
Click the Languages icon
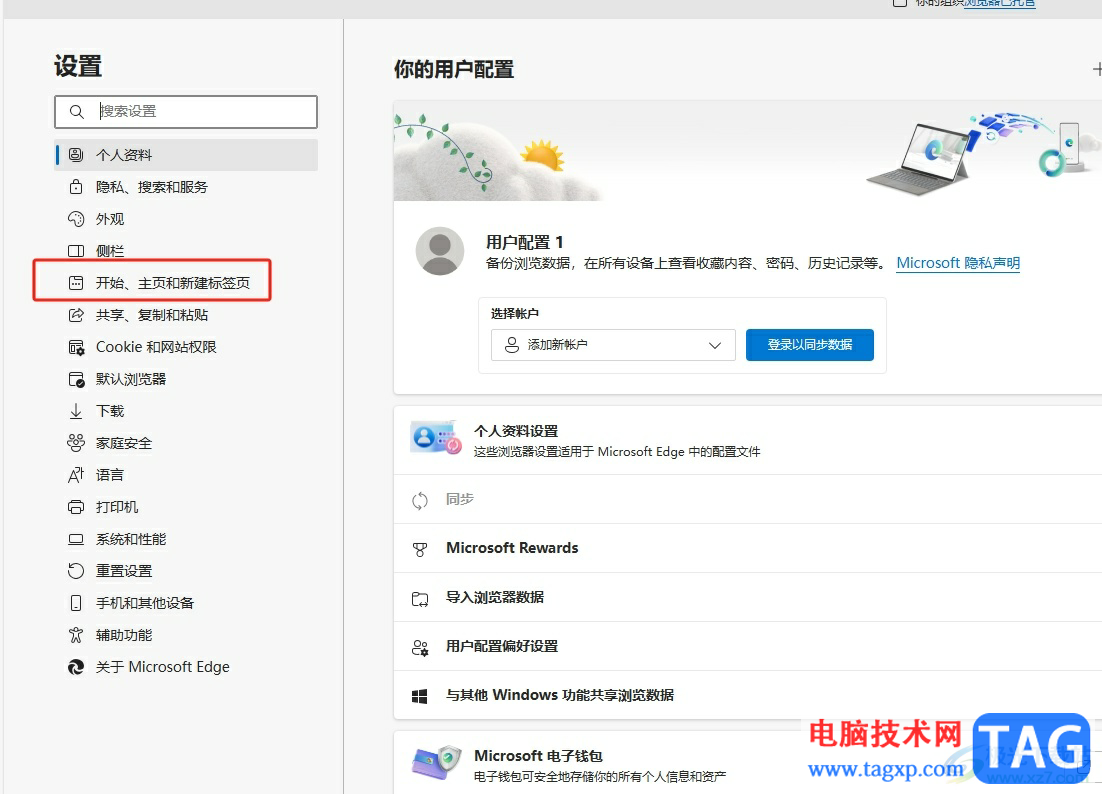76,475
